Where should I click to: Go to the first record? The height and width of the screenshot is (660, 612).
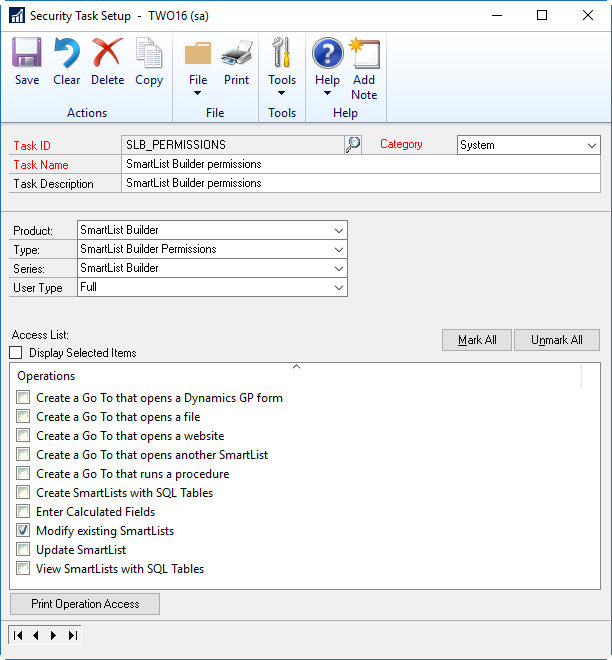pyautogui.click(x=18, y=635)
